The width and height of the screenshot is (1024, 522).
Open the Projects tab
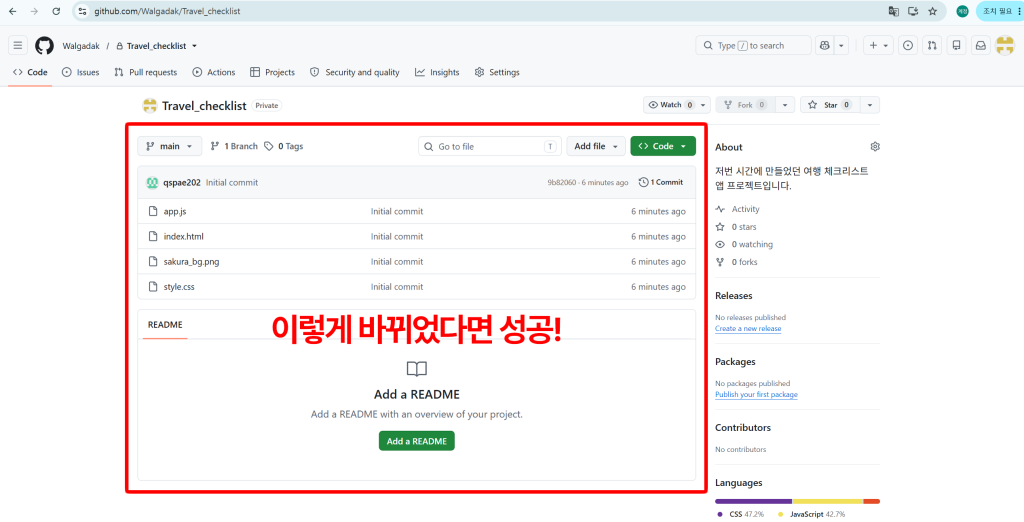(272, 73)
